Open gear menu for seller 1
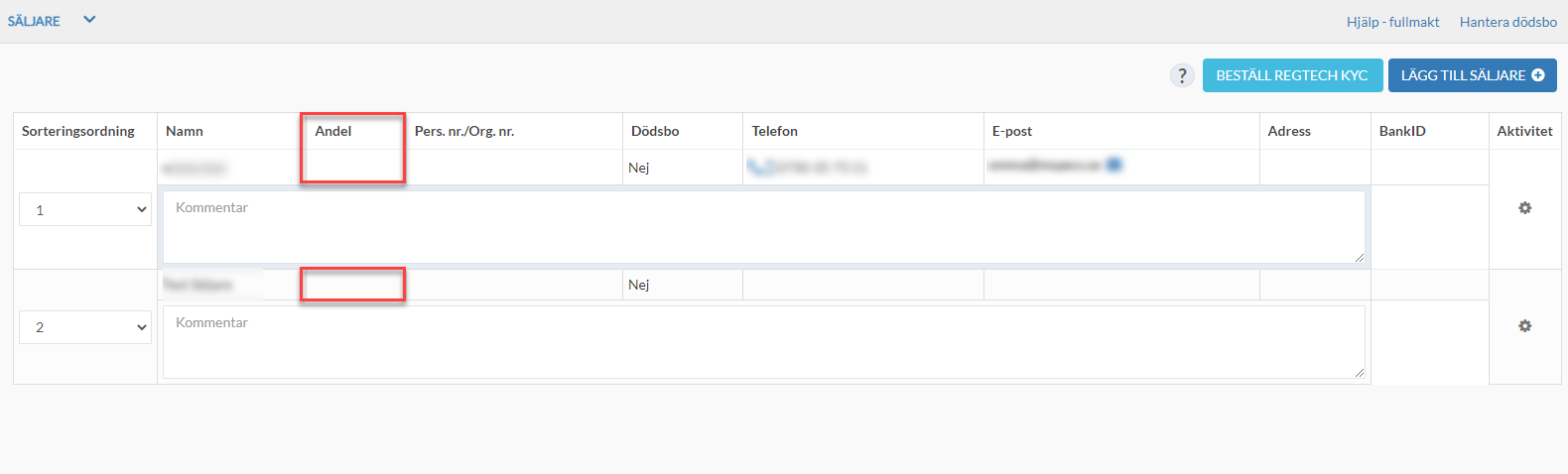The width and height of the screenshot is (1568, 474). pos(1524,208)
